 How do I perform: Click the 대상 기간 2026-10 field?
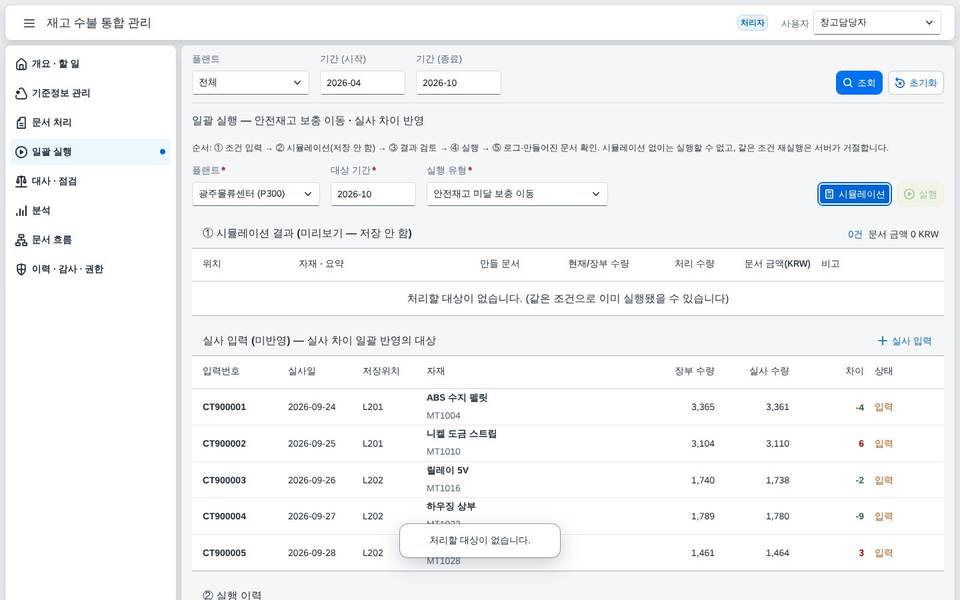pyautogui.click(x=373, y=194)
